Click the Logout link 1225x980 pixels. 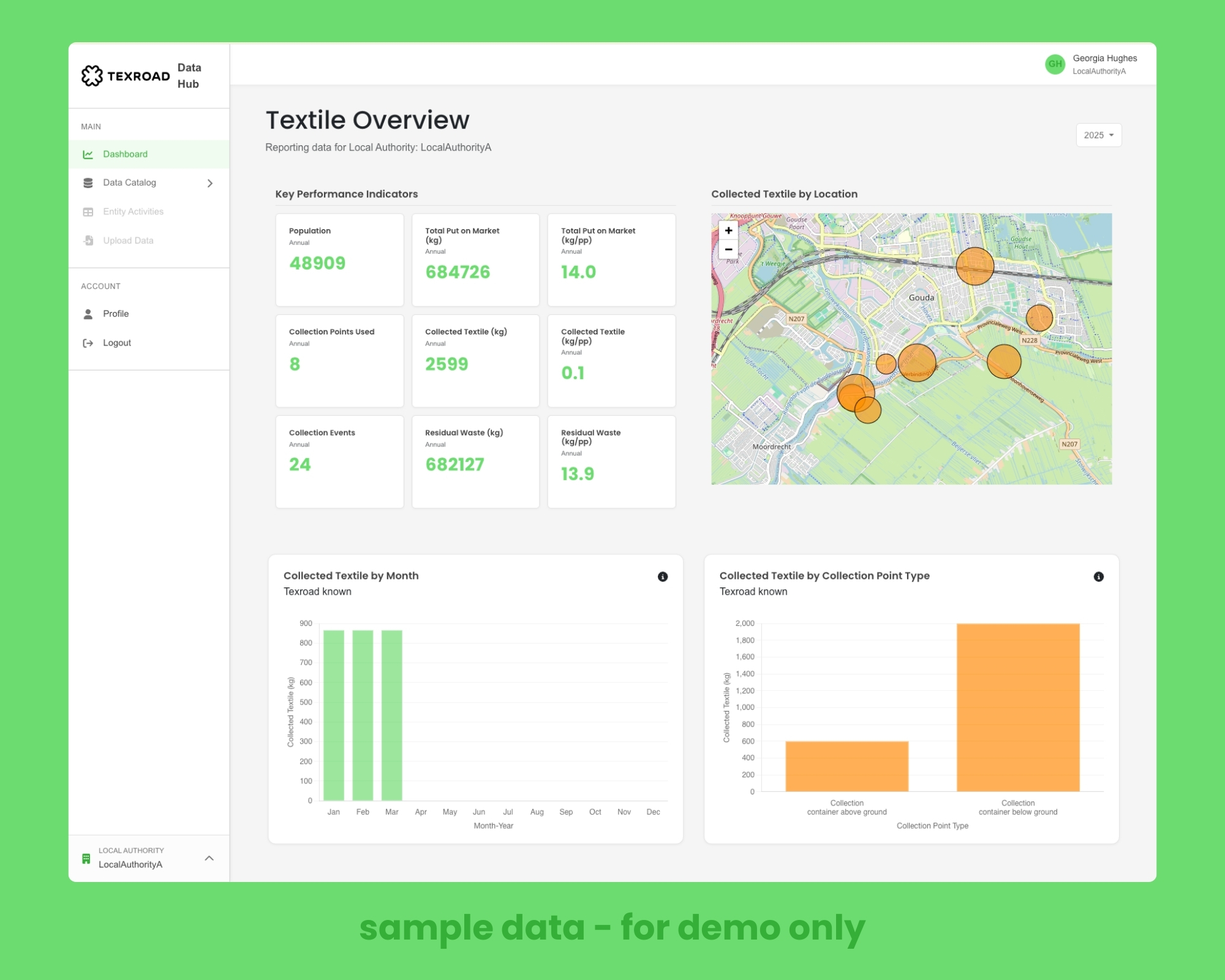click(117, 343)
